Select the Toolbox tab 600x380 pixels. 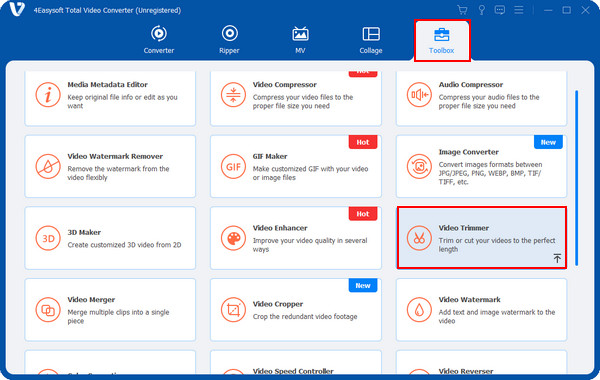click(442, 40)
